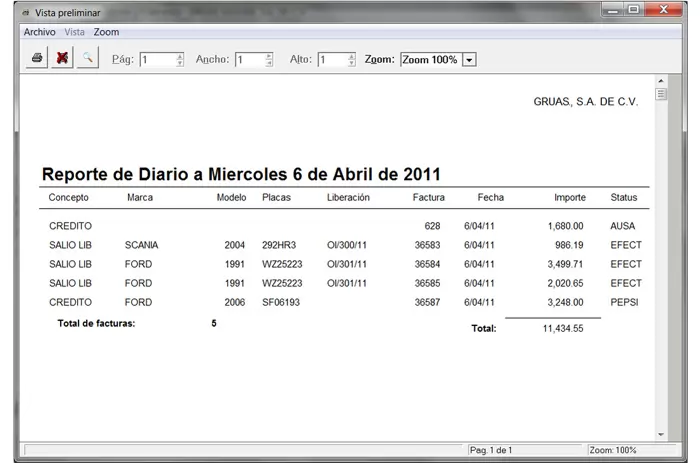This screenshot has height=463, width=700.
Task: Maximize the Vista preliminar window
Action: click(x=634, y=11)
